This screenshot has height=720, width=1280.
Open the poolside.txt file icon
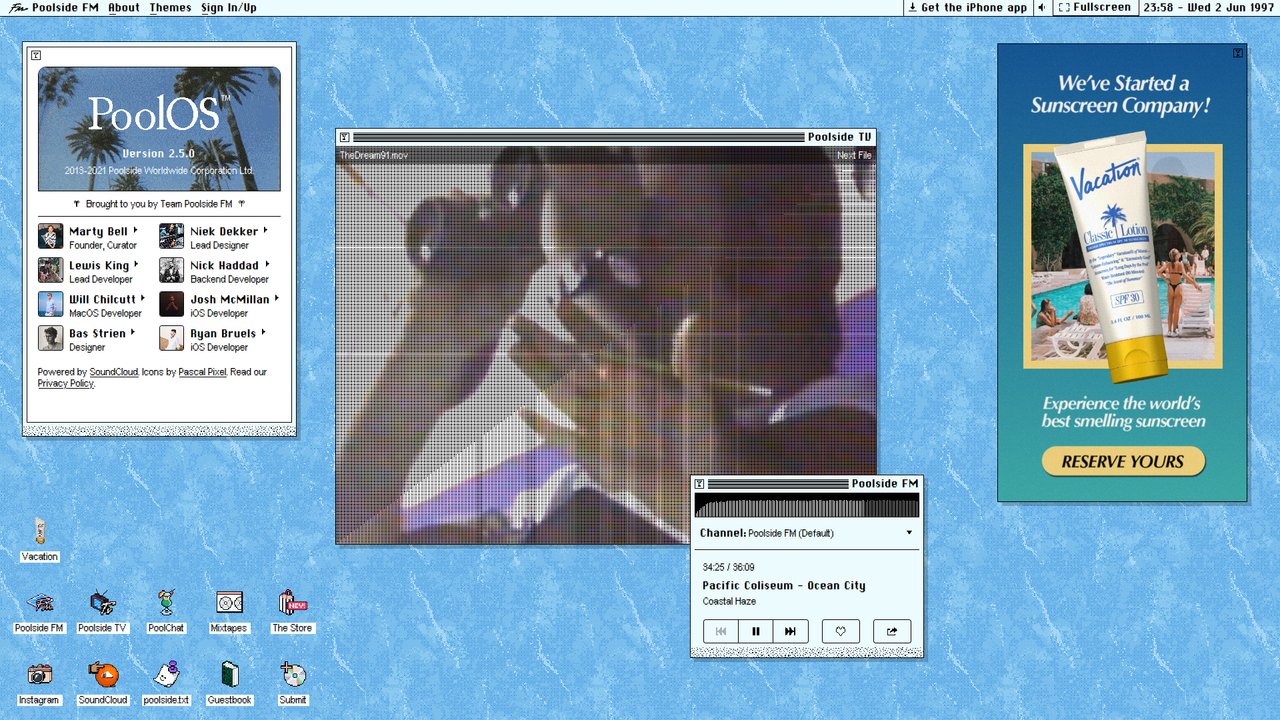click(x=166, y=682)
